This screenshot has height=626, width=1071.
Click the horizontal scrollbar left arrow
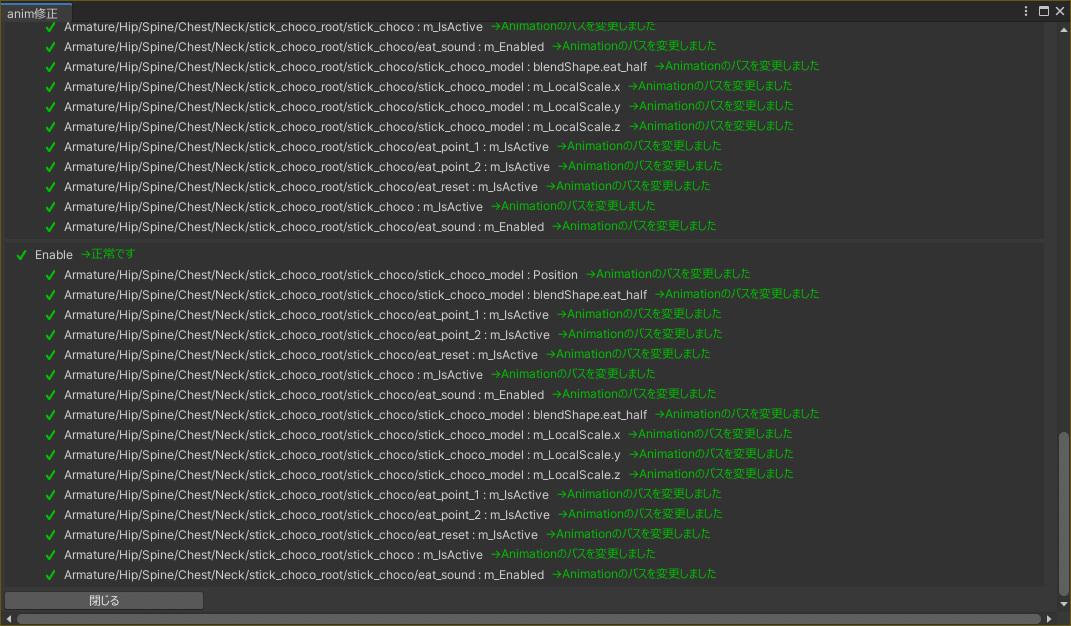pyautogui.click(x=9, y=618)
